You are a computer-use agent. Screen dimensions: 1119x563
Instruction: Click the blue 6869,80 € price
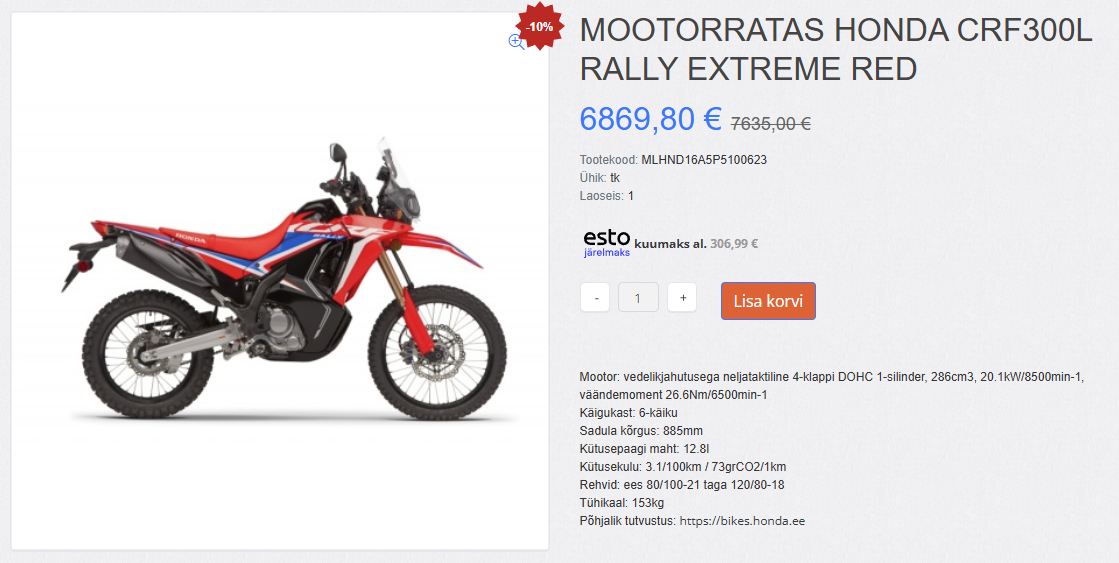tap(651, 118)
